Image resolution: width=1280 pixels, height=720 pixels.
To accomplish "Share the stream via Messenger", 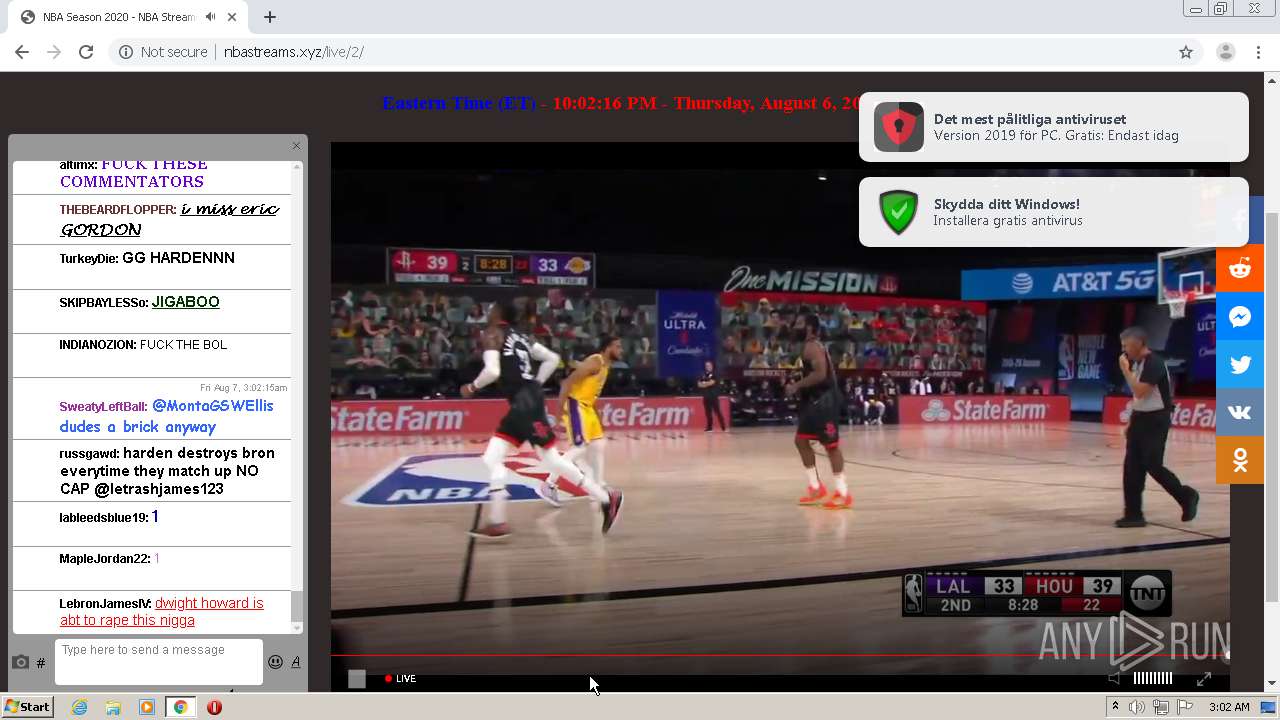I will (x=1240, y=316).
